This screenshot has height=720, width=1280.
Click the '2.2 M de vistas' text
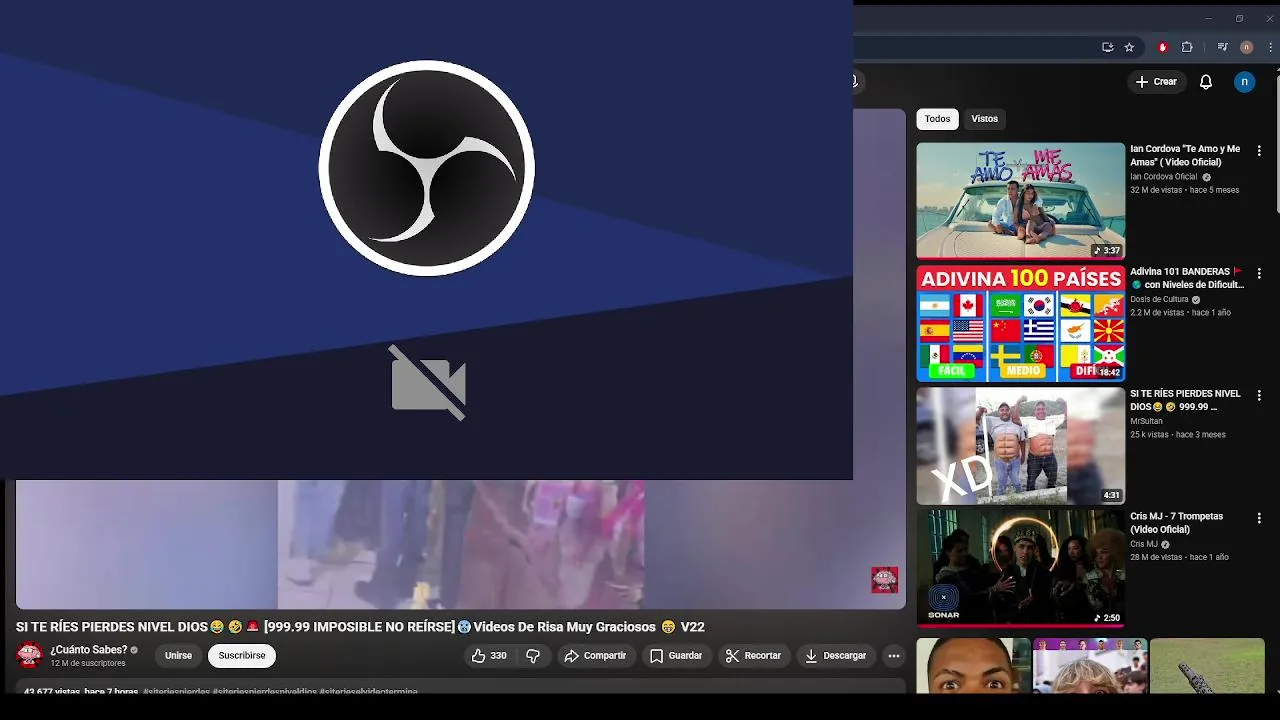click(1157, 312)
